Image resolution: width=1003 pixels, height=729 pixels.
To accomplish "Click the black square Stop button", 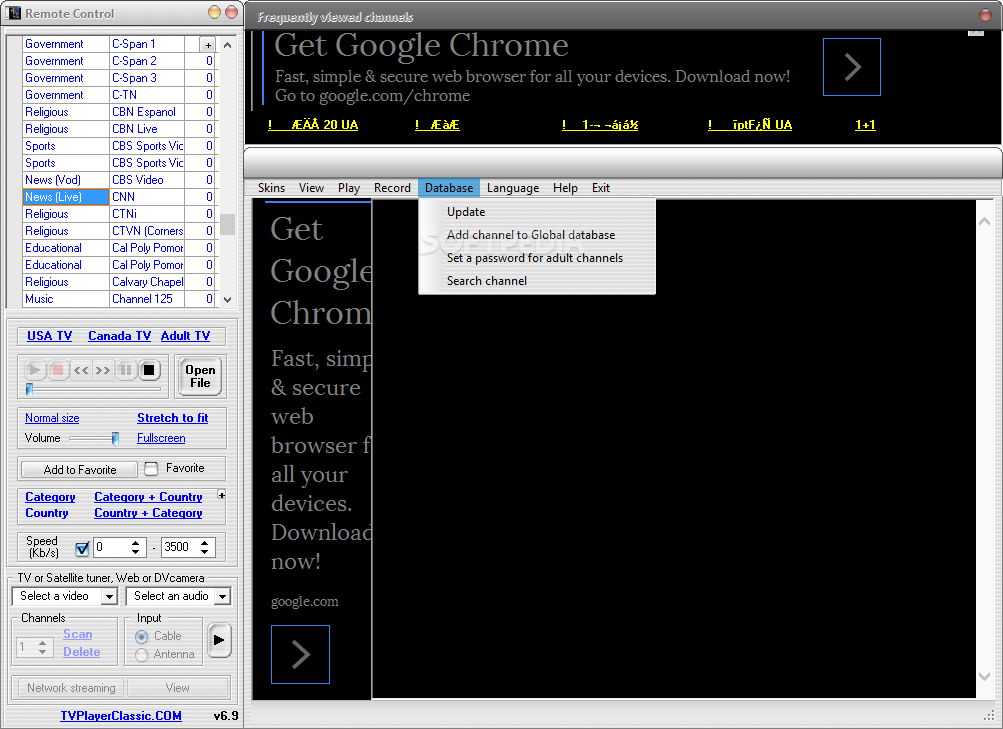I will coord(149,370).
